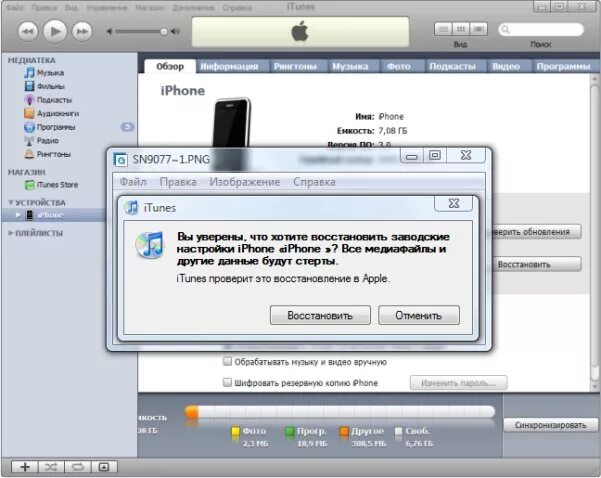601x478 pixels.
Task: Expand the iPhone device triangle
Action: click(x=18, y=215)
